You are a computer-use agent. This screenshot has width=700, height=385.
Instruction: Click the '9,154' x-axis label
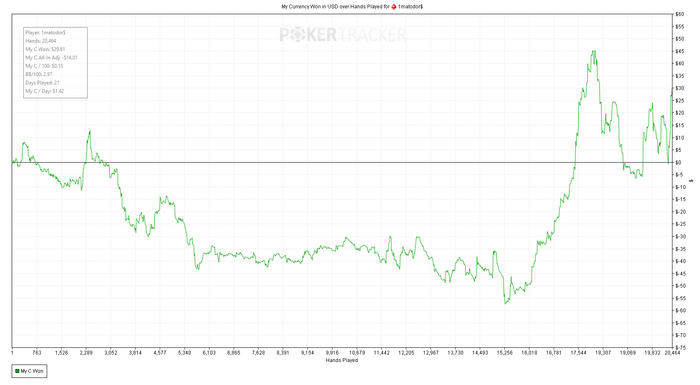308,353
